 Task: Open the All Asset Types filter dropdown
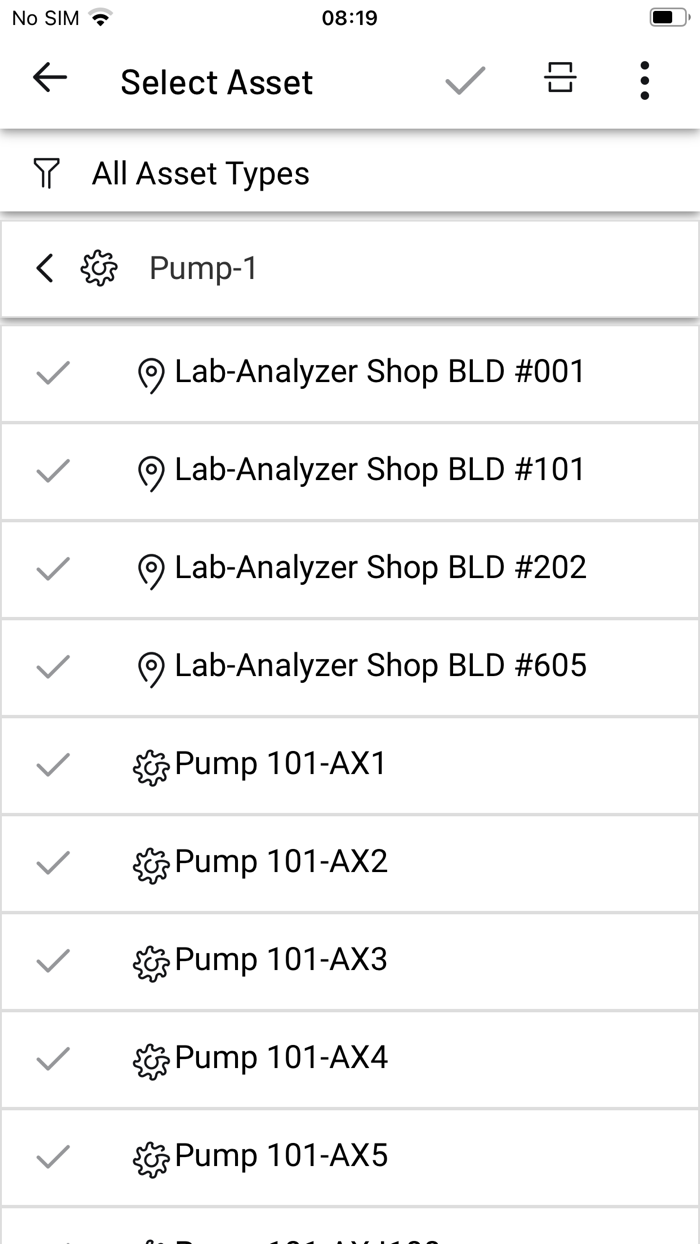tap(350, 174)
